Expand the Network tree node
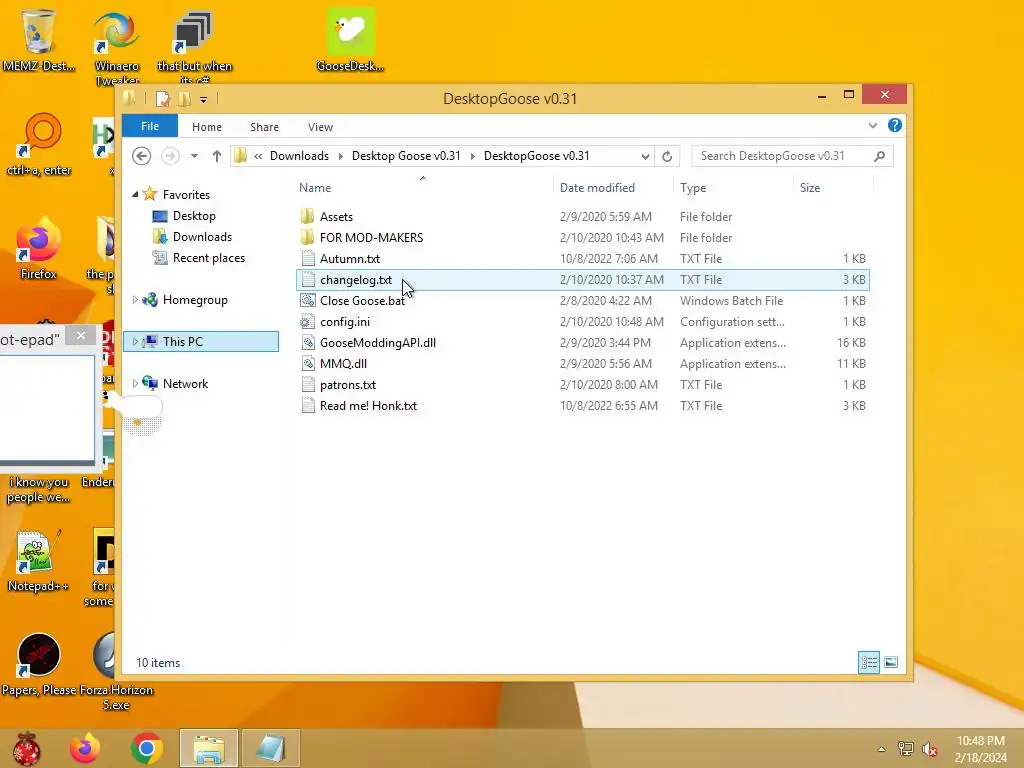 (135, 383)
